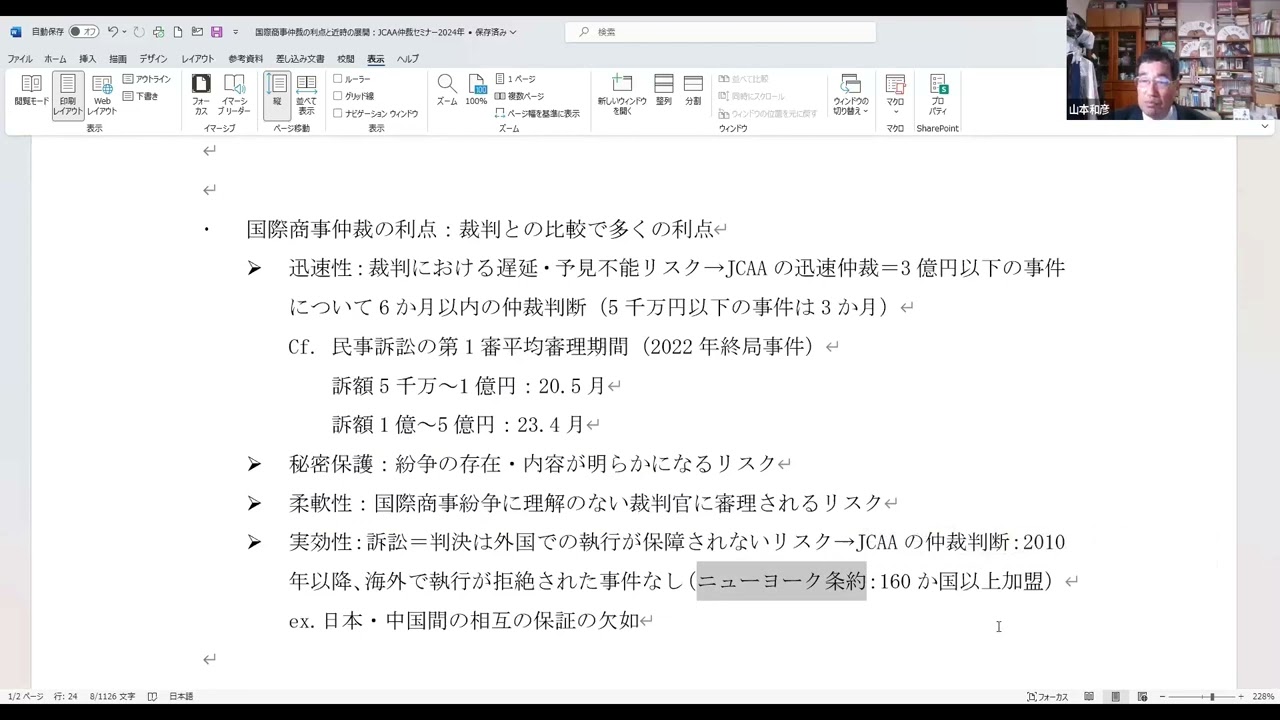This screenshot has height=720, width=1280.
Task: Enable the ルーラー checkbox
Action: pyautogui.click(x=338, y=79)
